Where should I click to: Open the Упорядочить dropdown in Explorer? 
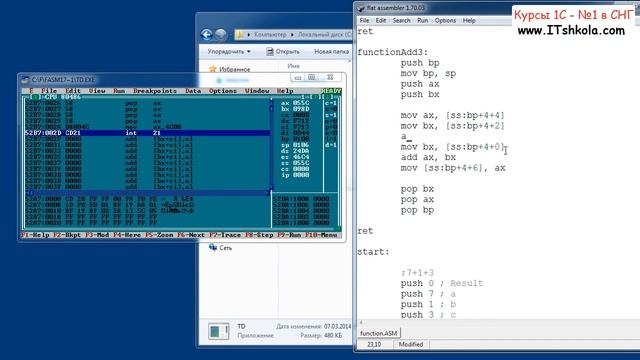click(x=229, y=51)
